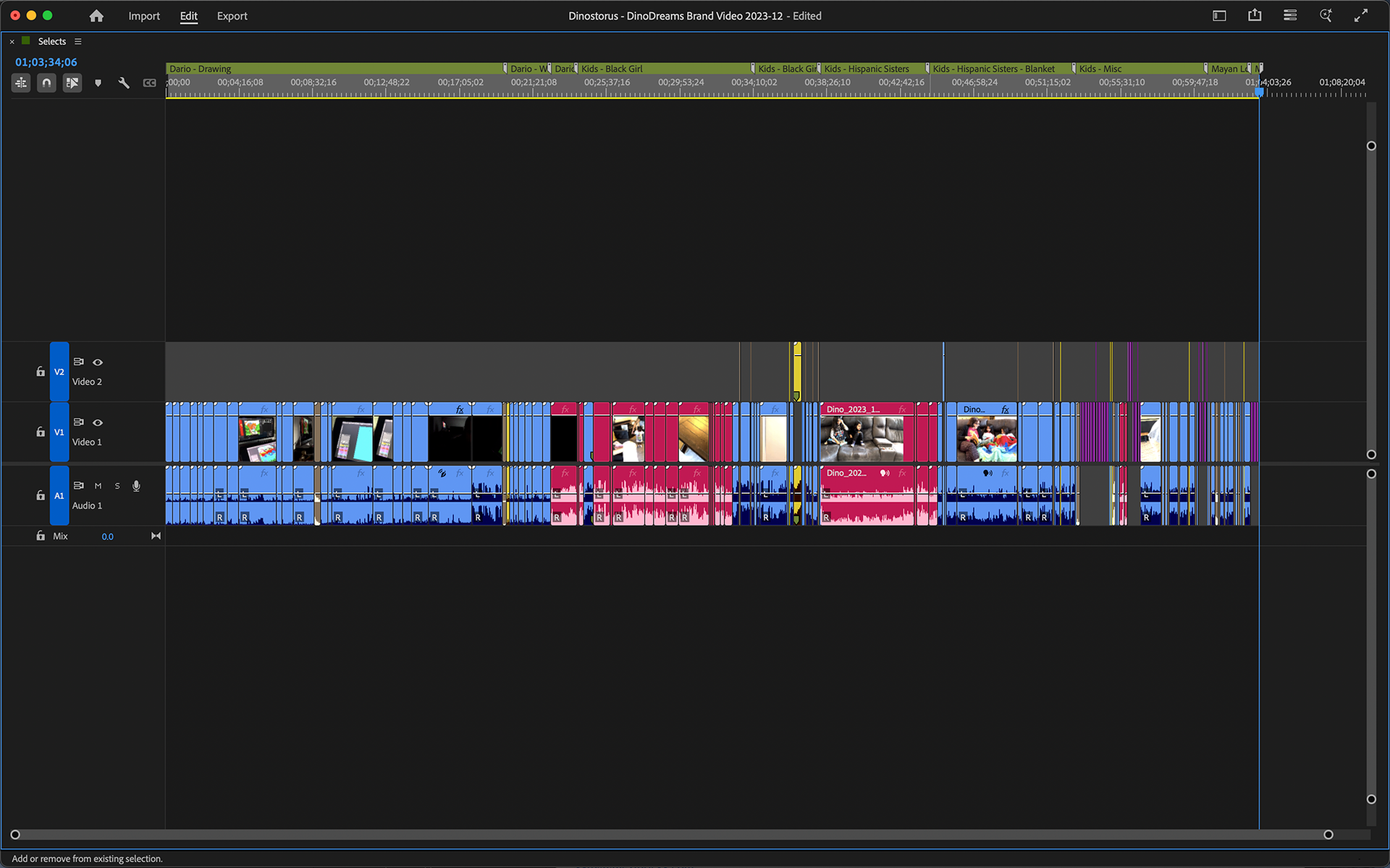Image resolution: width=1390 pixels, height=868 pixels.
Task: Switch to the Import tab
Action: [144, 16]
